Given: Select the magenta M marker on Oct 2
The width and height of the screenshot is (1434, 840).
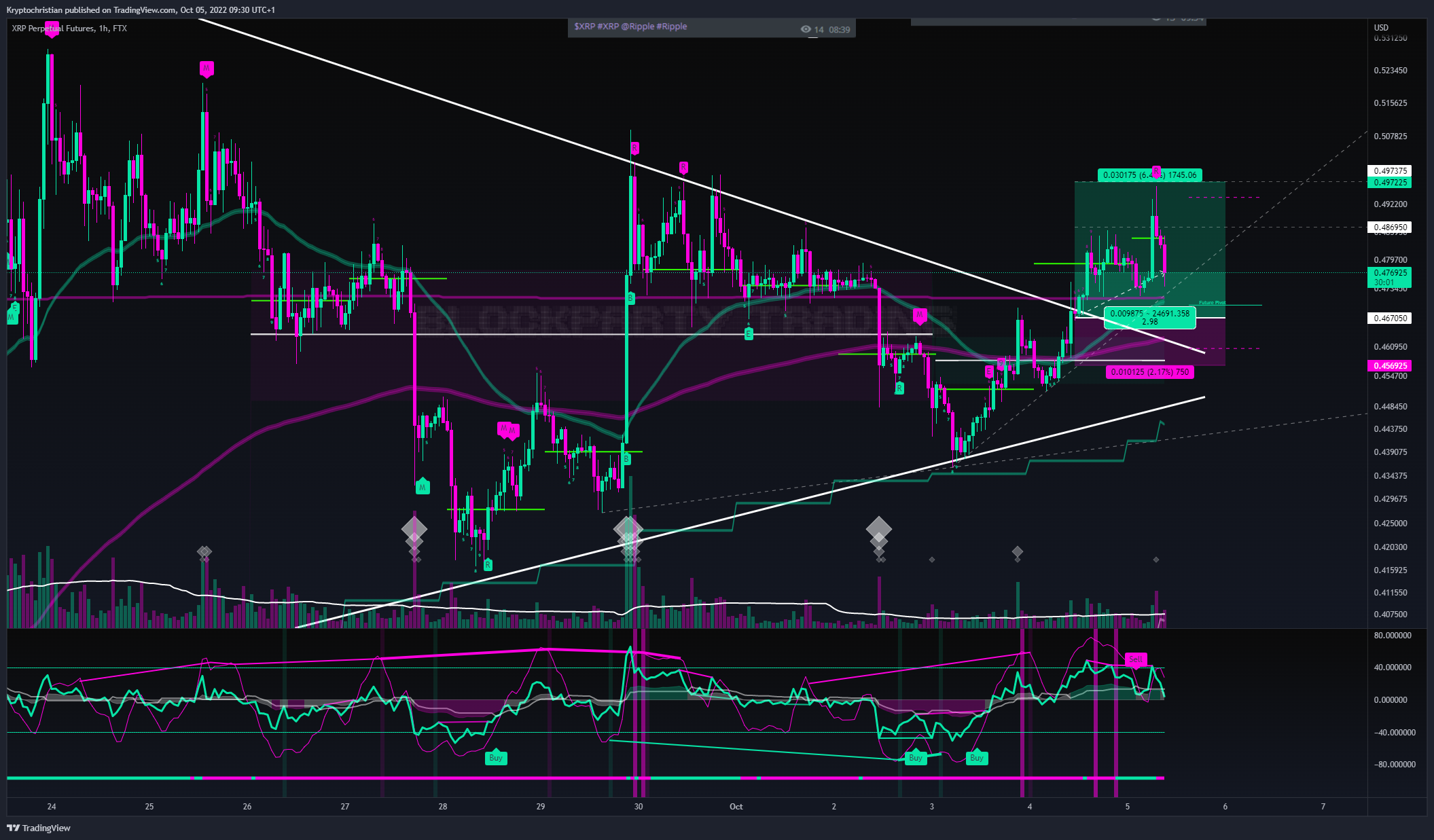Looking at the screenshot, I should click(x=920, y=316).
